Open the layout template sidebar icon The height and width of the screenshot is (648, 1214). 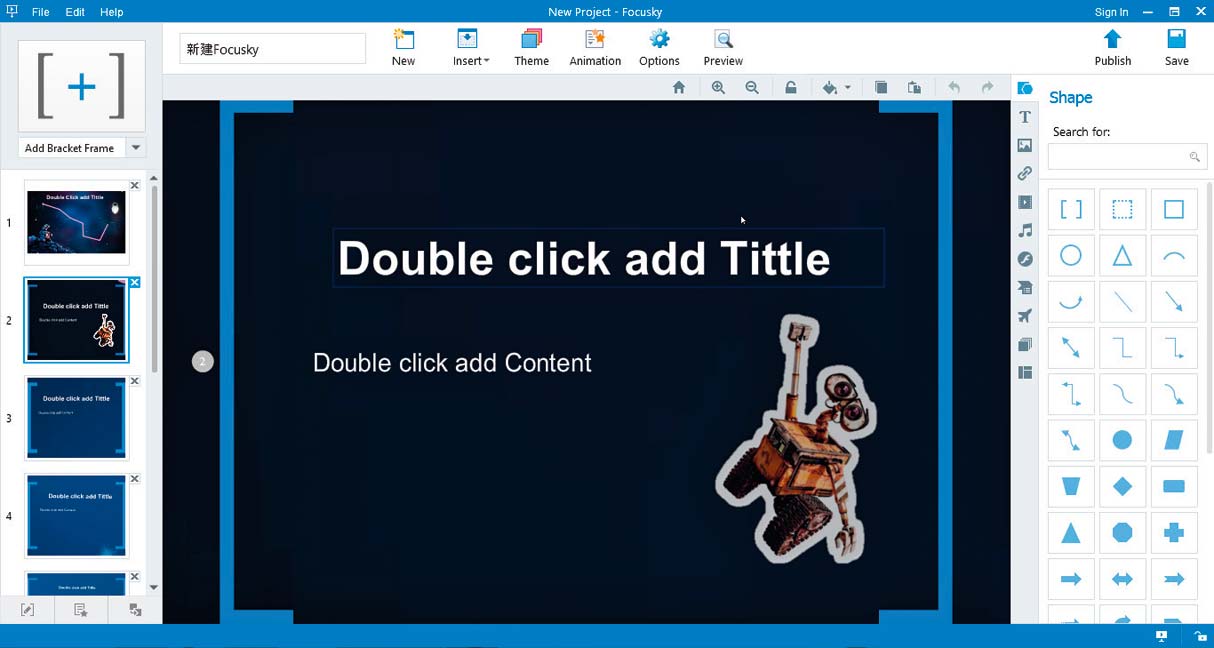[x=1025, y=373]
